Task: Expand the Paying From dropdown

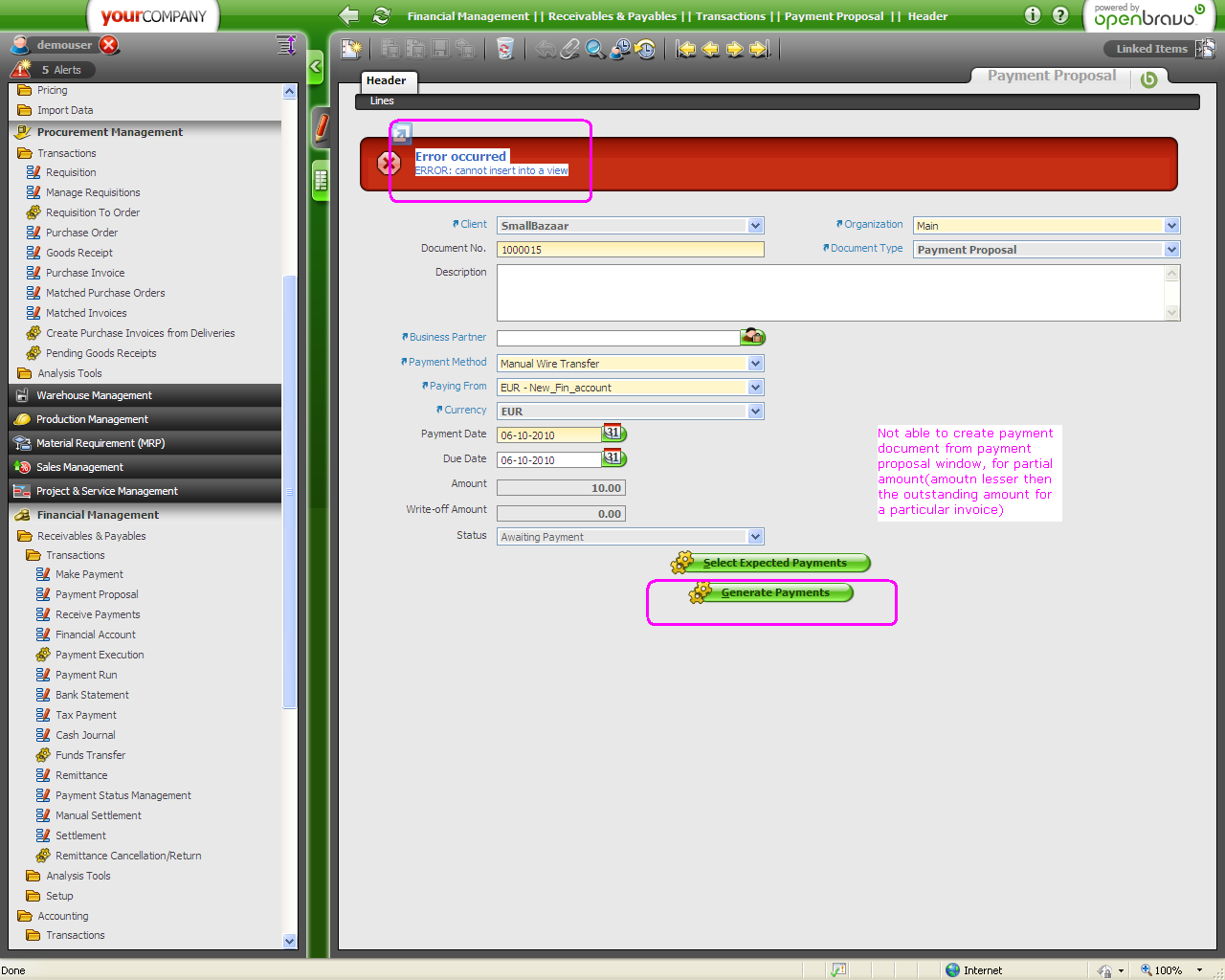Action: tap(756, 388)
